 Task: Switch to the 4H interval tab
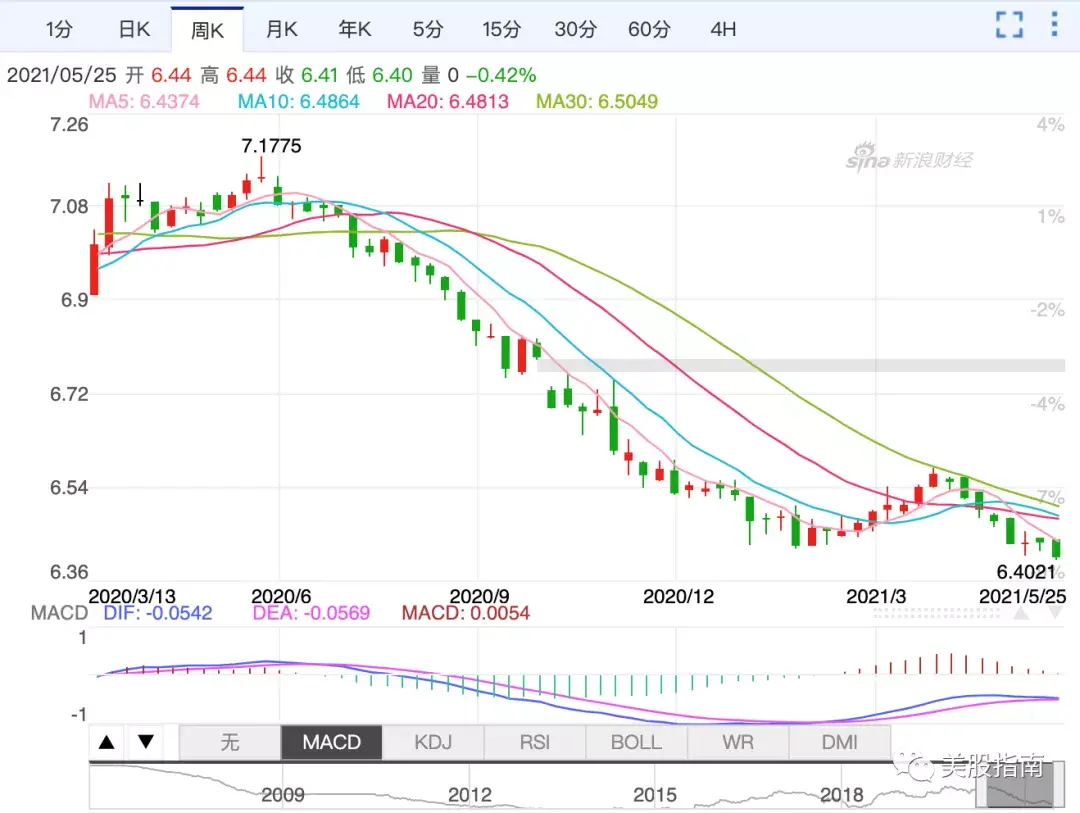723,30
